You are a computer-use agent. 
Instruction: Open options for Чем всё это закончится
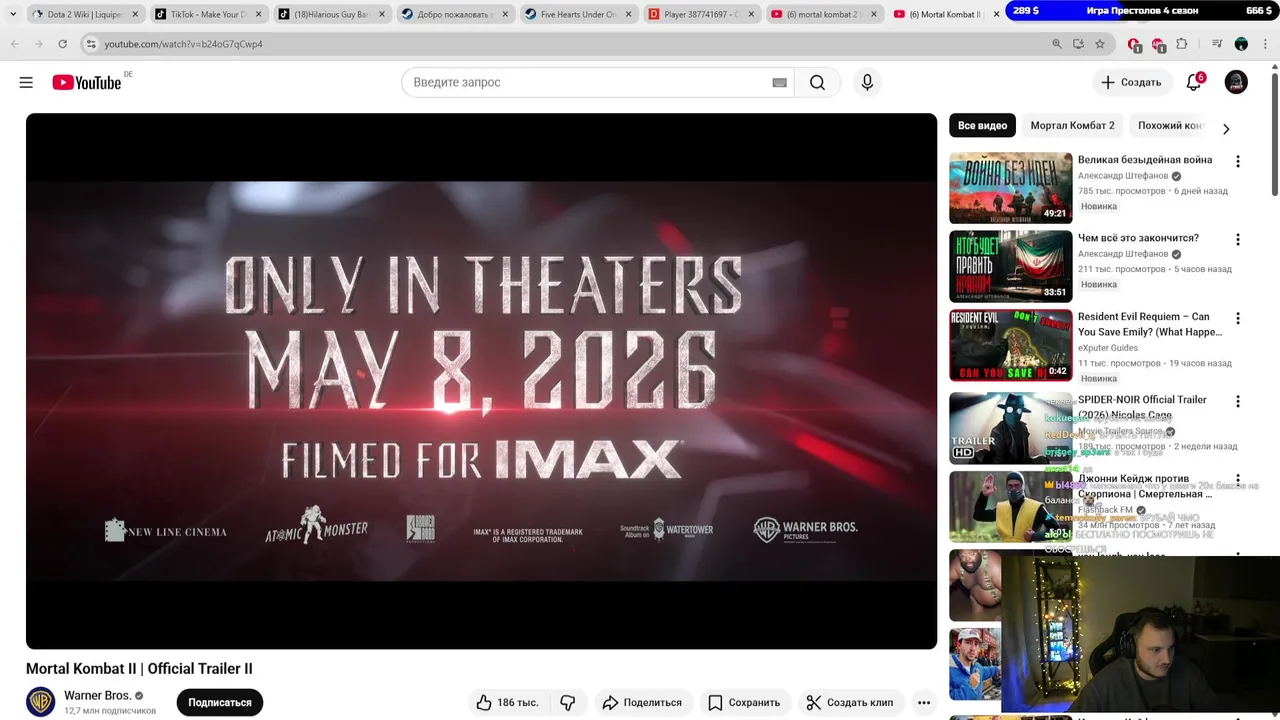(1237, 239)
